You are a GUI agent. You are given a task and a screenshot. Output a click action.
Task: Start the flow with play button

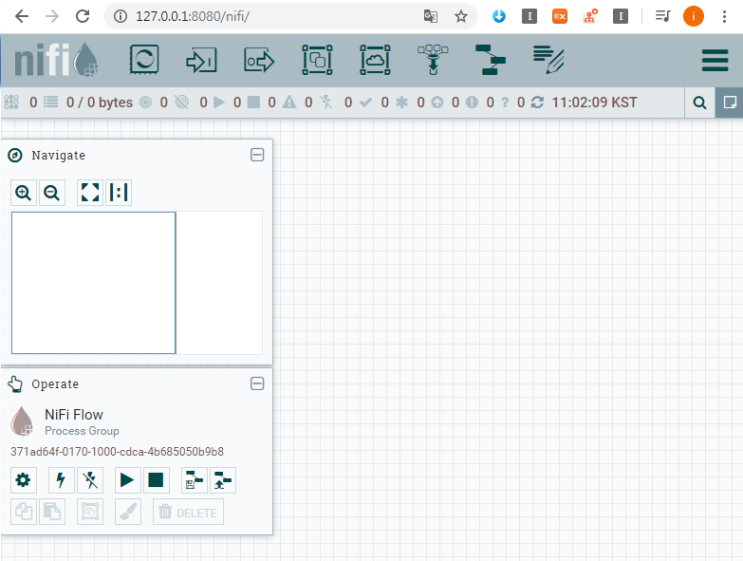pos(127,480)
